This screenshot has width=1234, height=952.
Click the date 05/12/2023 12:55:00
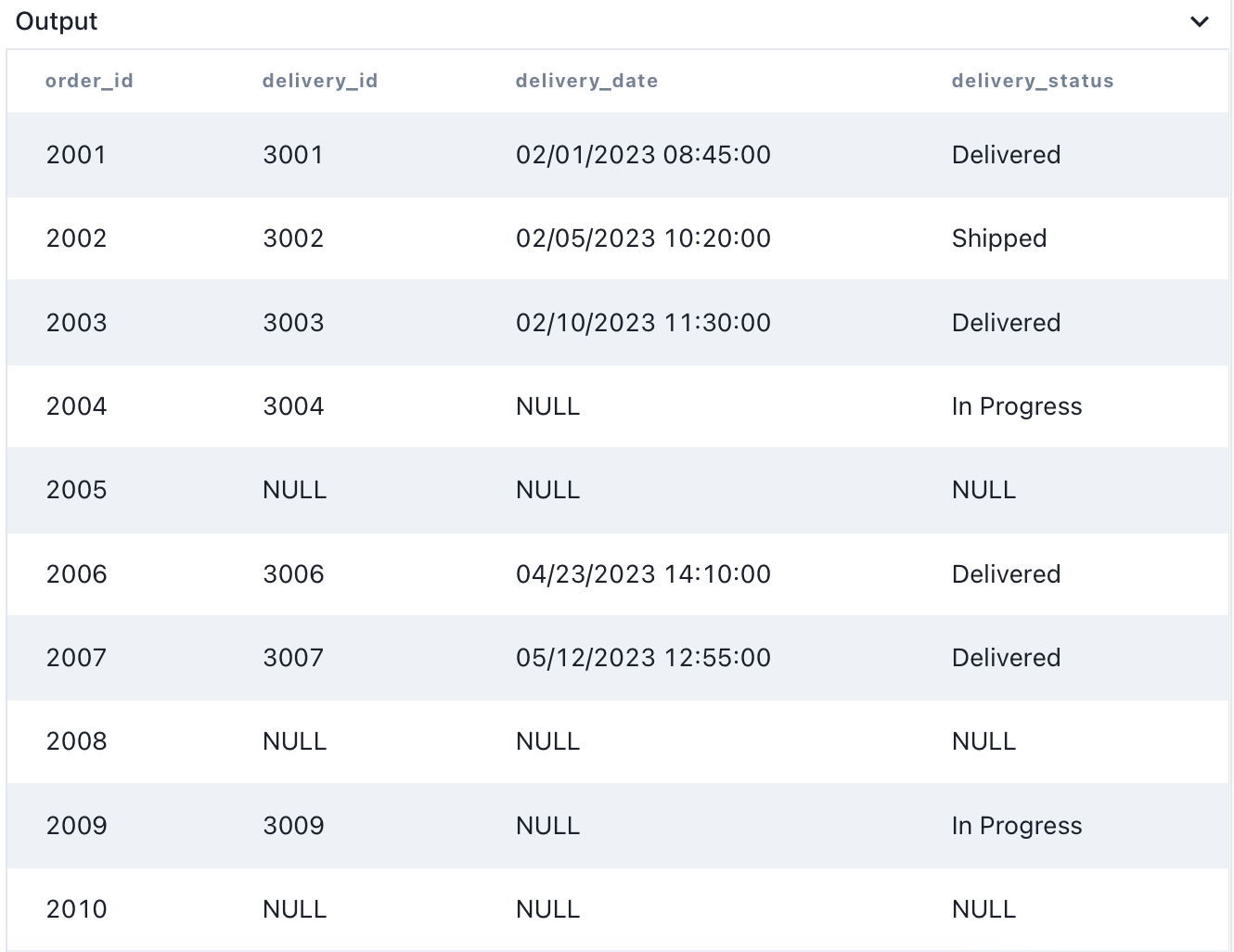pos(643,658)
